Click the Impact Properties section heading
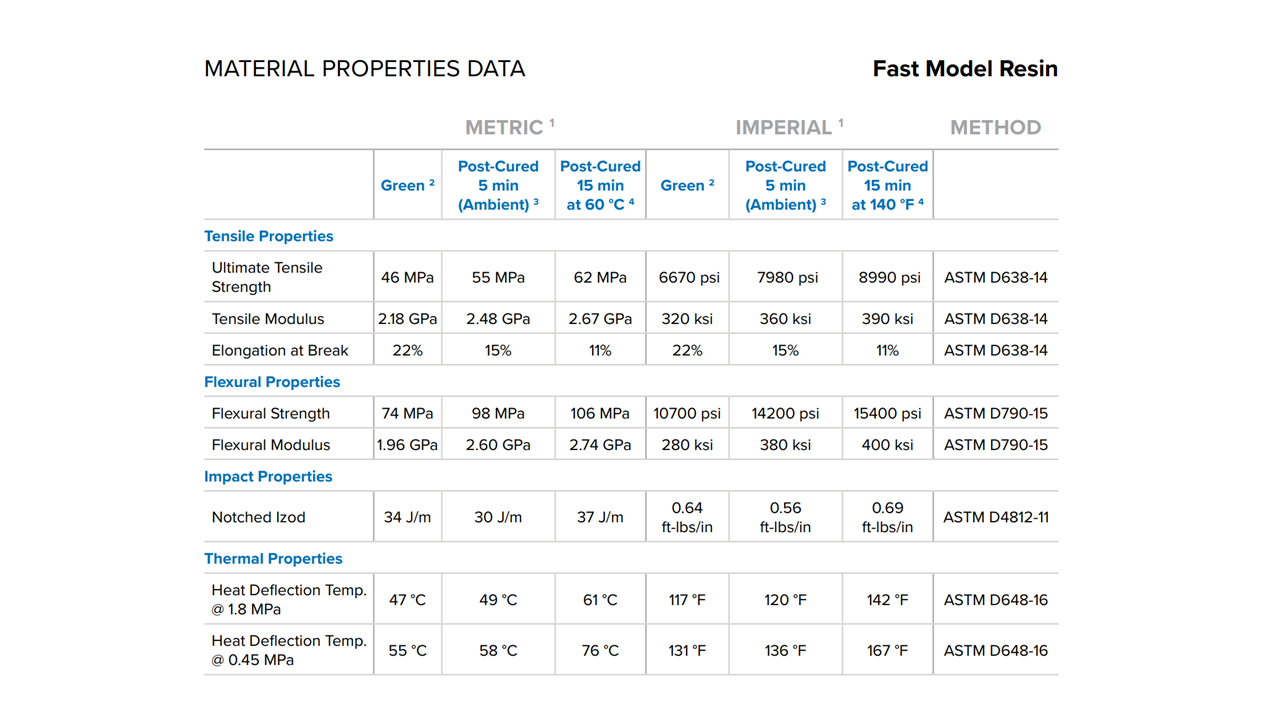Screen dimensions: 1280x720 (x=268, y=476)
